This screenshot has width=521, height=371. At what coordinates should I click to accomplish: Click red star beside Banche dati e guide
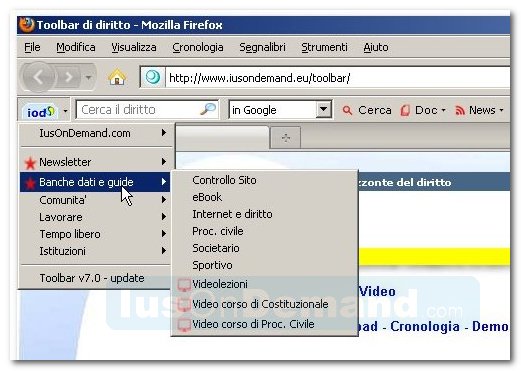(30, 183)
